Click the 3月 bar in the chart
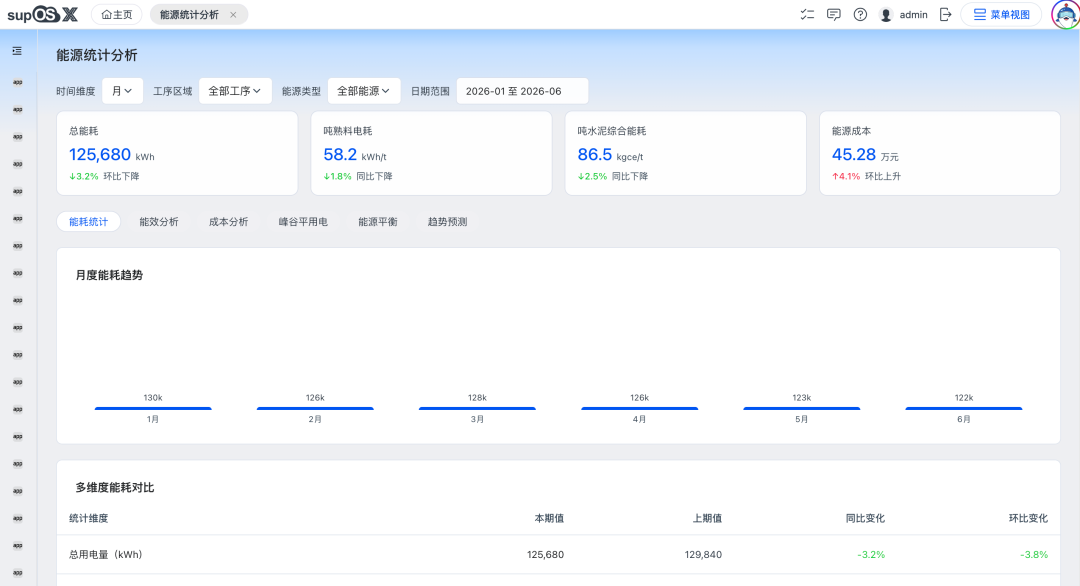1080x586 pixels. click(x=477, y=408)
